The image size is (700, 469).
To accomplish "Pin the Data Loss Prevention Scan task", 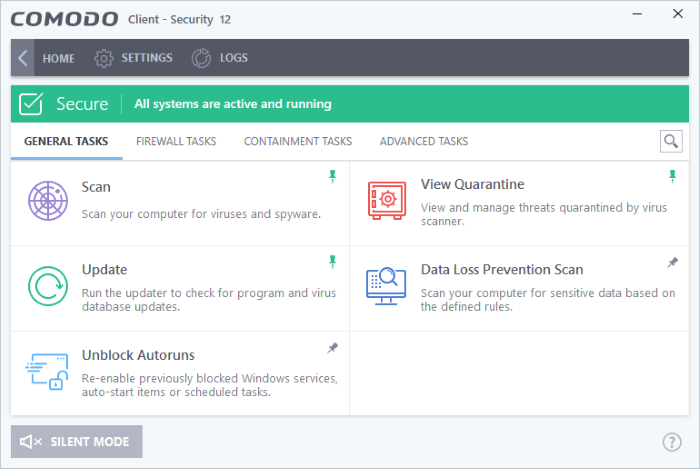I will click(x=672, y=262).
